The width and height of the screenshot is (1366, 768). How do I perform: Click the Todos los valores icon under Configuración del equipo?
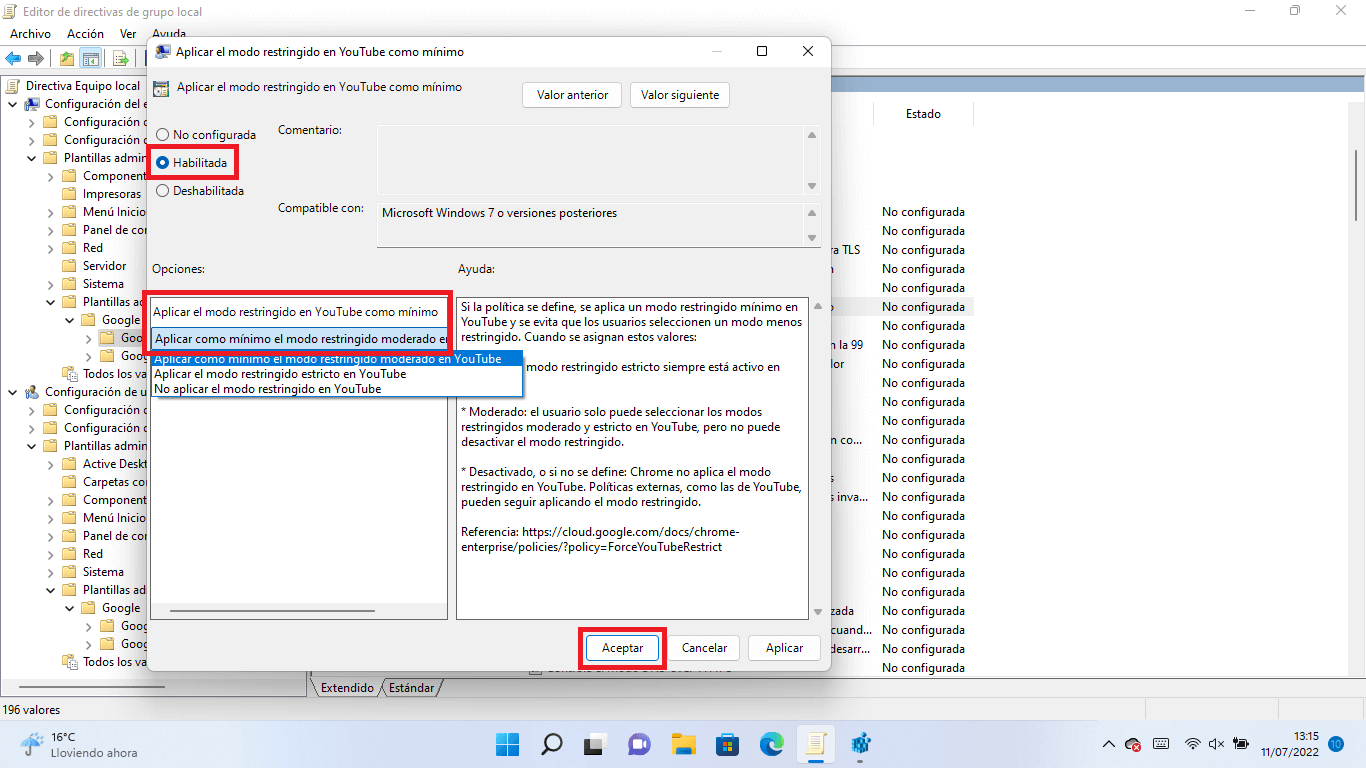click(70, 374)
